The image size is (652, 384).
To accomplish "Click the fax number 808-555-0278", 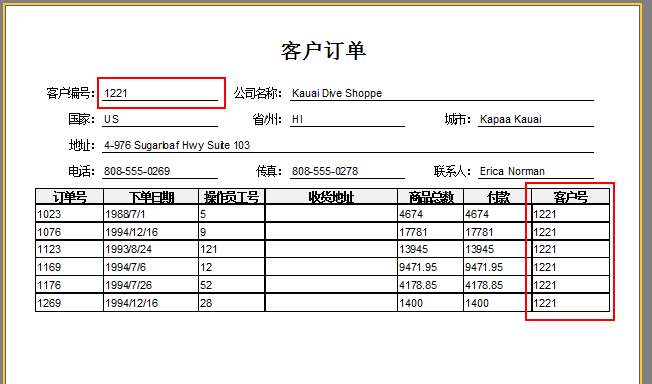I will [x=325, y=171].
